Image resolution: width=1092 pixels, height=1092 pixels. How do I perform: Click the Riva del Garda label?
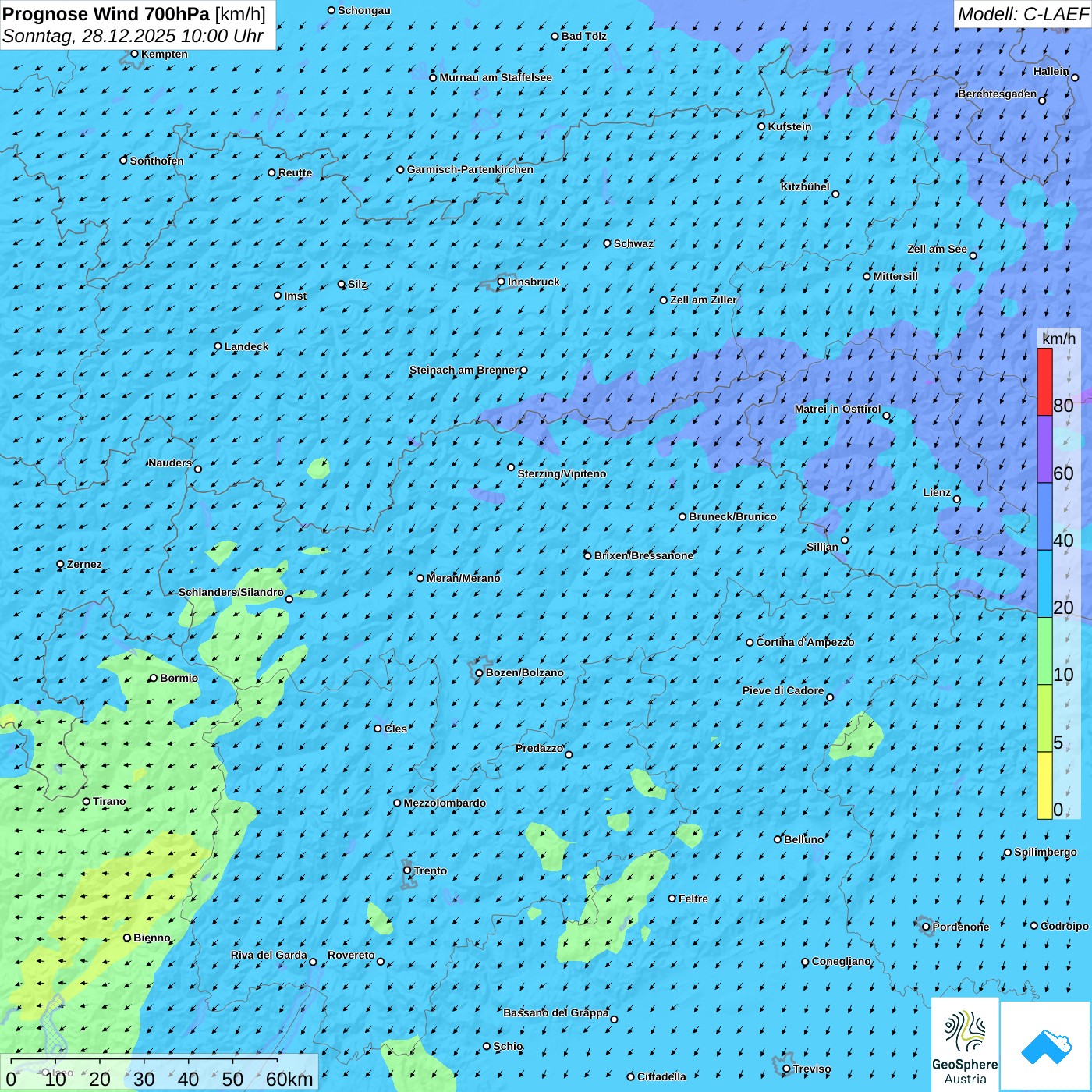pyautogui.click(x=269, y=955)
